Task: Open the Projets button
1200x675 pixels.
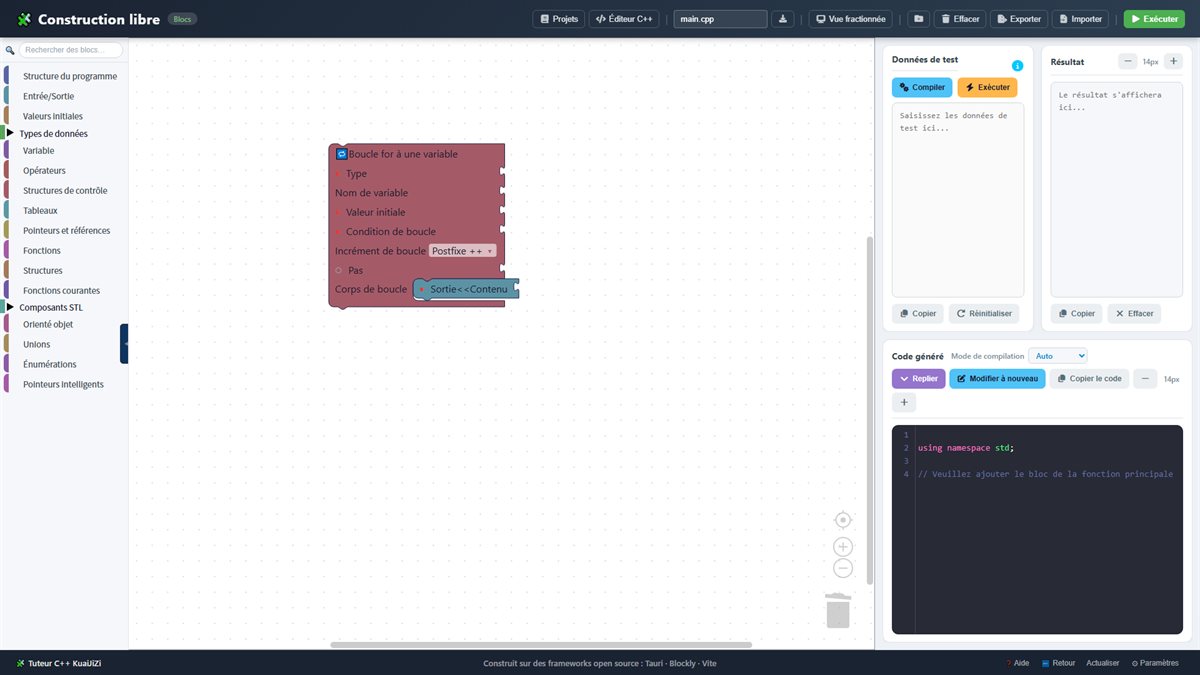Action: [x=558, y=19]
